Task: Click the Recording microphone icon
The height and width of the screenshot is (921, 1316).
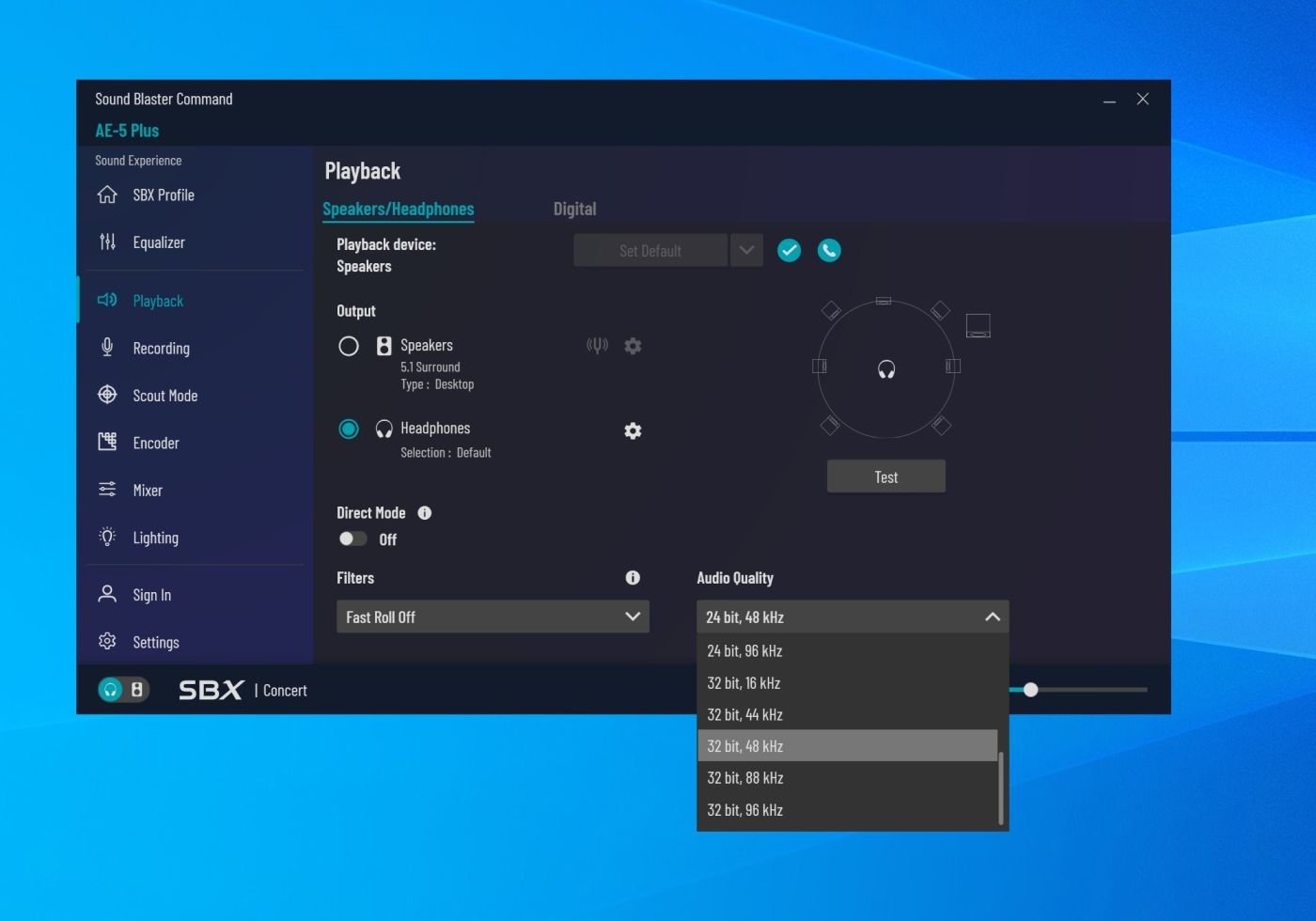Action: coord(107,348)
